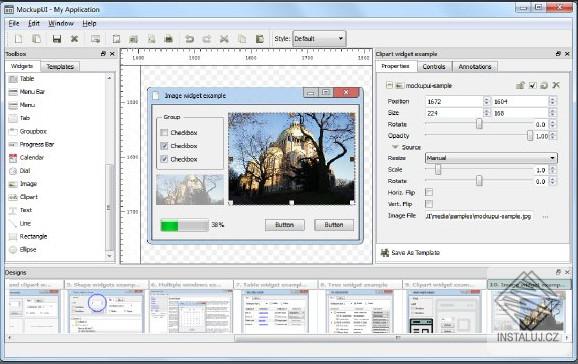Switch to the Widgets tab
This screenshot has width=578, height=364.
[x=22, y=66]
